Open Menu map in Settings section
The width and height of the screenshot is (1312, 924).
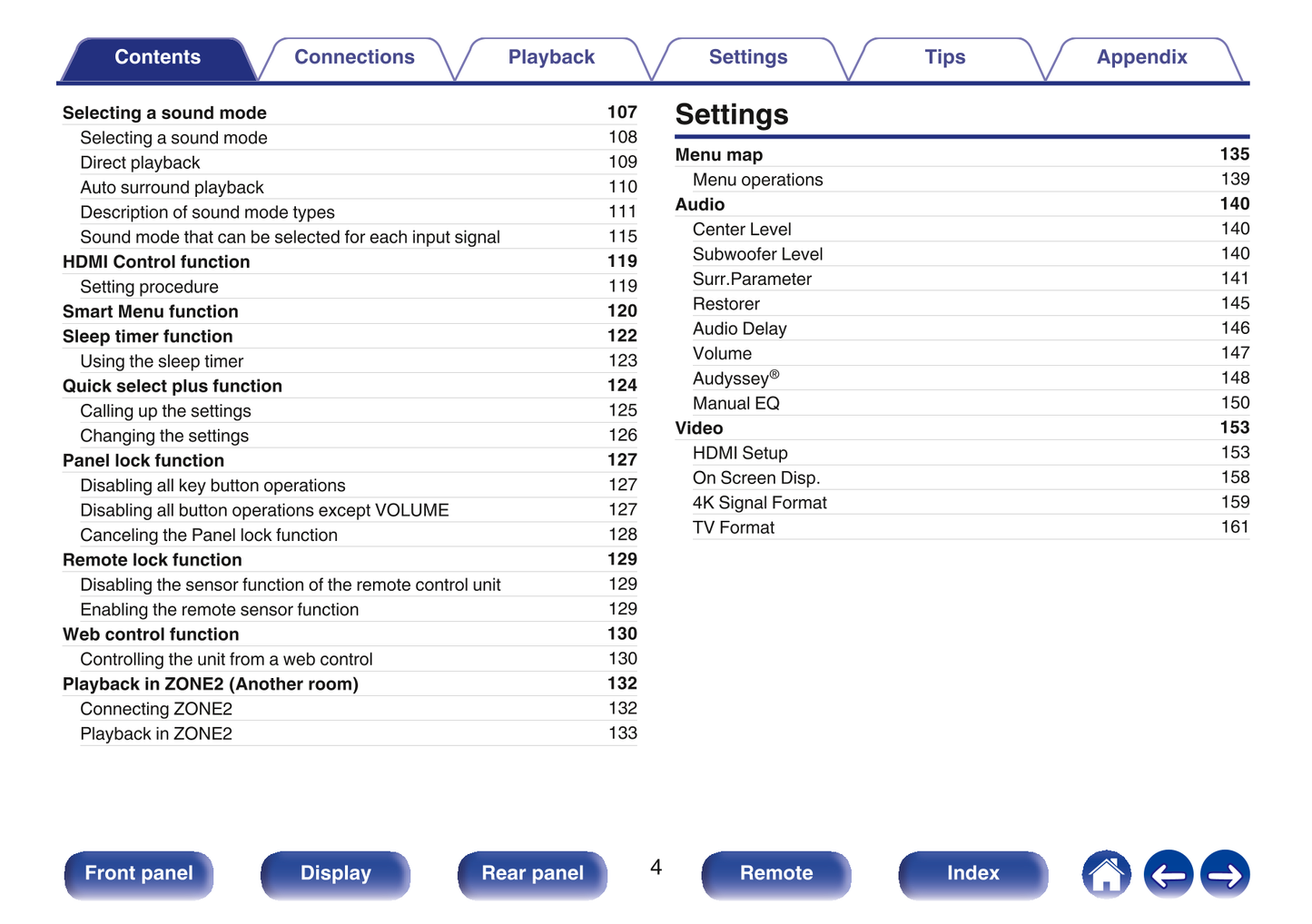[718, 154]
